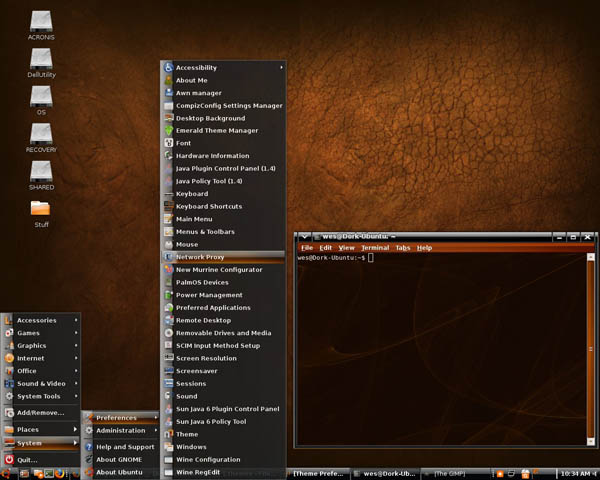Switch to wes@Dork-Ubuntu taskbar button
The height and width of the screenshot is (480, 600).
(385, 474)
